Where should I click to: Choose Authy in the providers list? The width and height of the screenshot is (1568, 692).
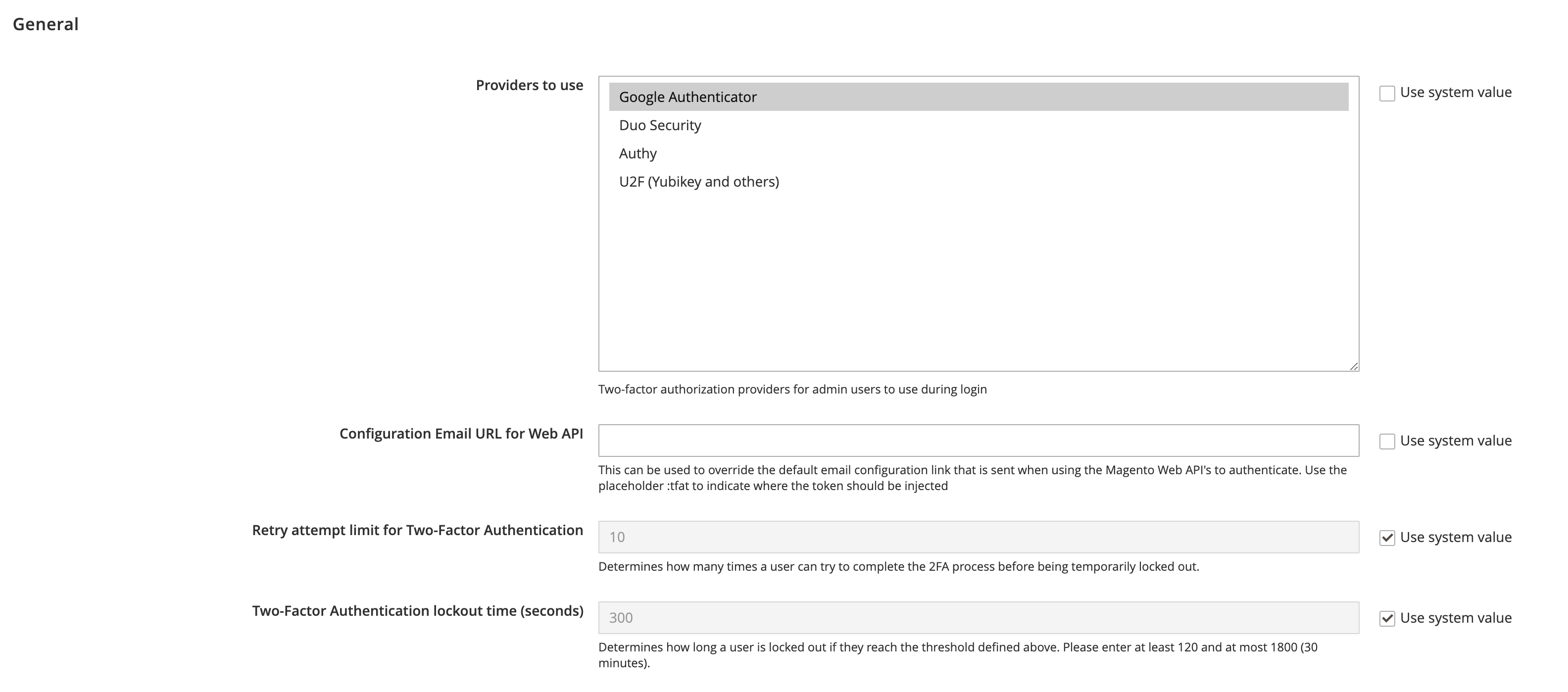(638, 153)
